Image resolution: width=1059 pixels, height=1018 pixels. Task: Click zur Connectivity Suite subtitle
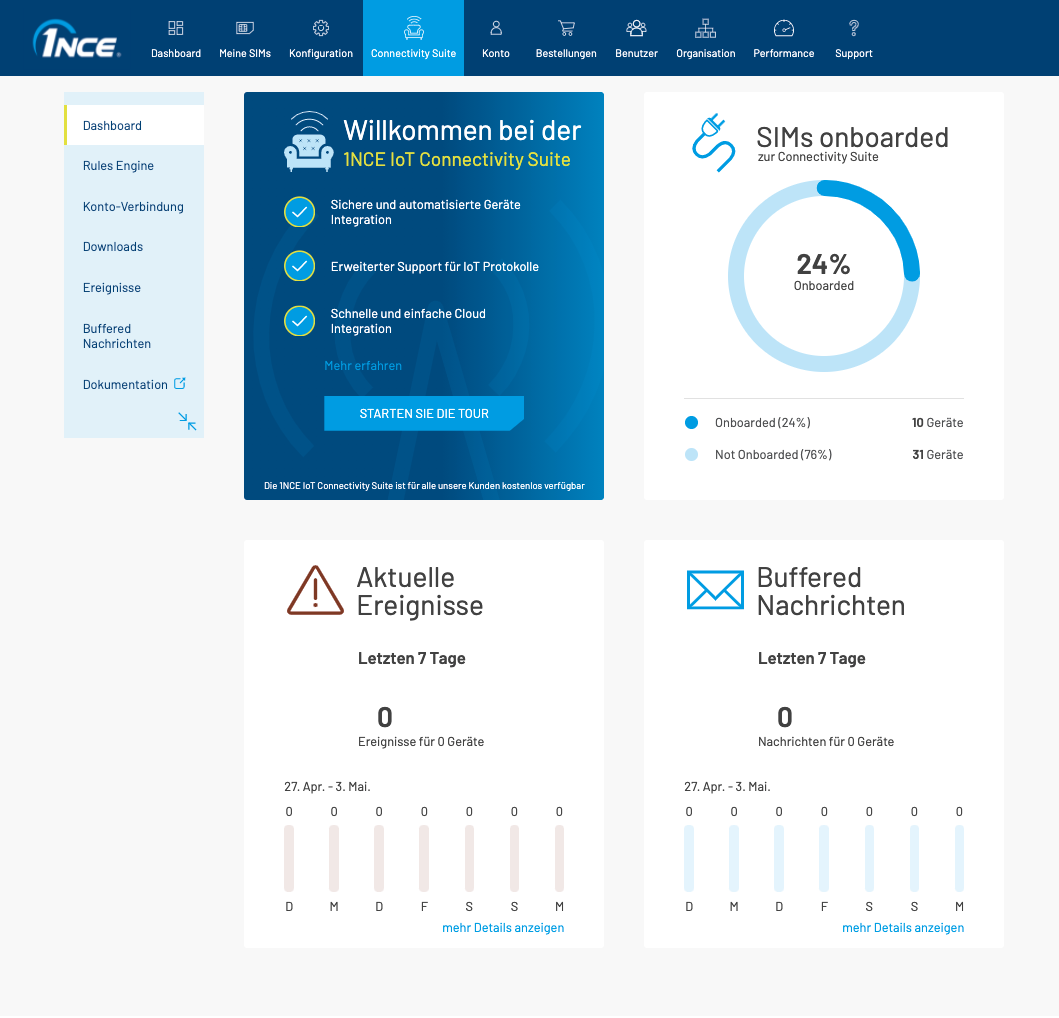tap(818, 157)
